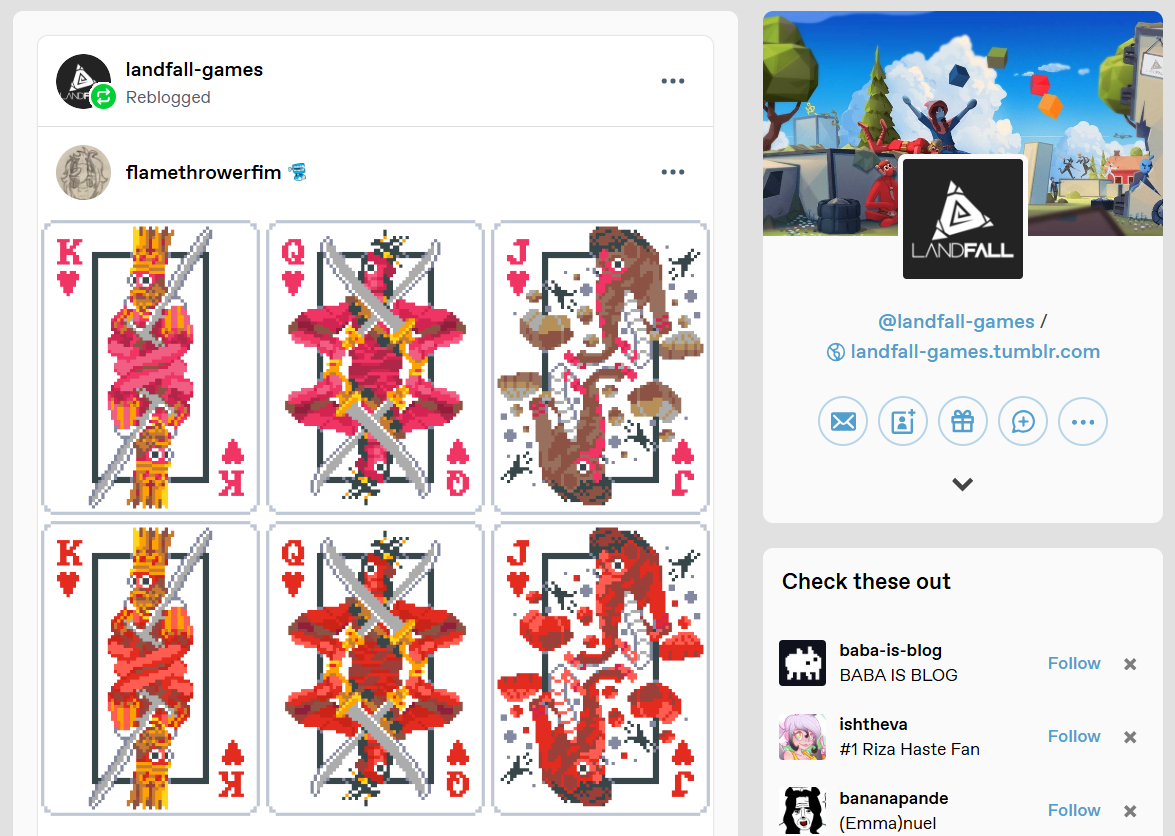
Task: Open flamethrowerfim post options dots
Action: pyautogui.click(x=673, y=172)
